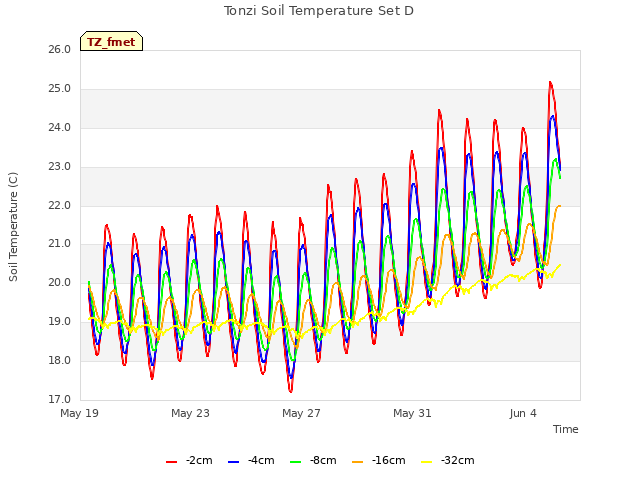
Task: Select the -32cm legend label
Action: point(458,460)
